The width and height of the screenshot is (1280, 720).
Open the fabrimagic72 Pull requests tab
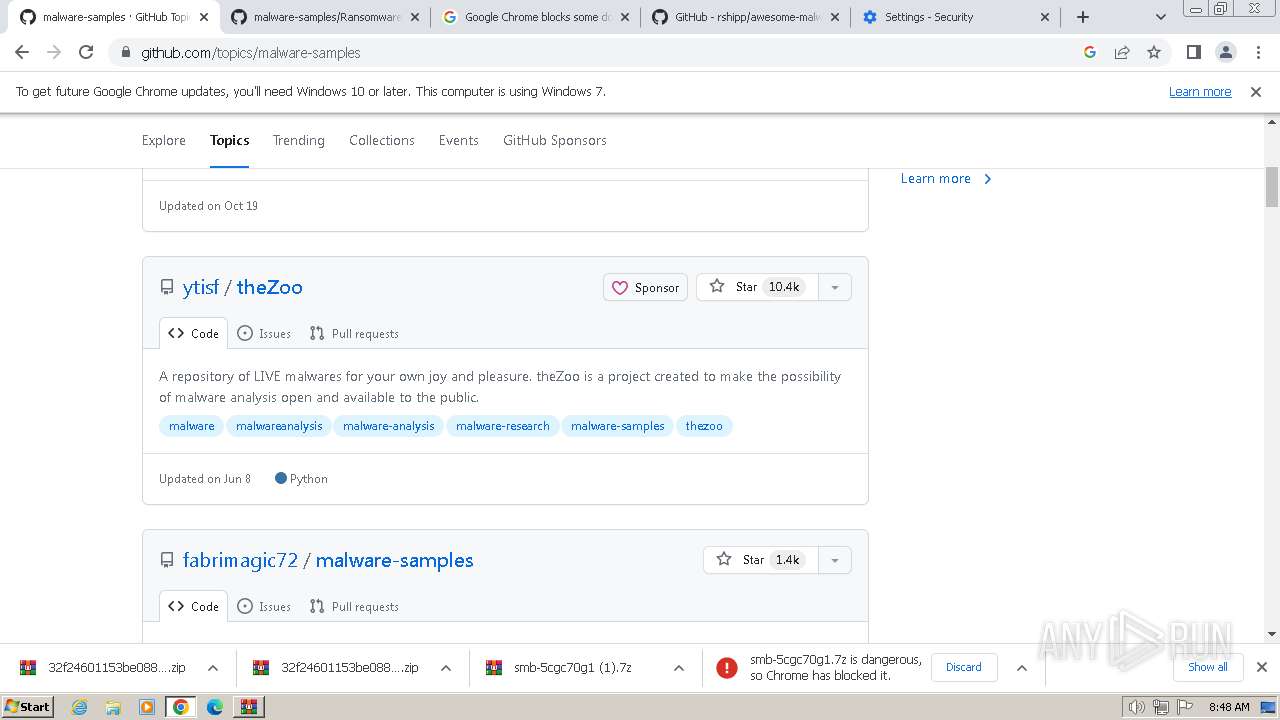354,607
